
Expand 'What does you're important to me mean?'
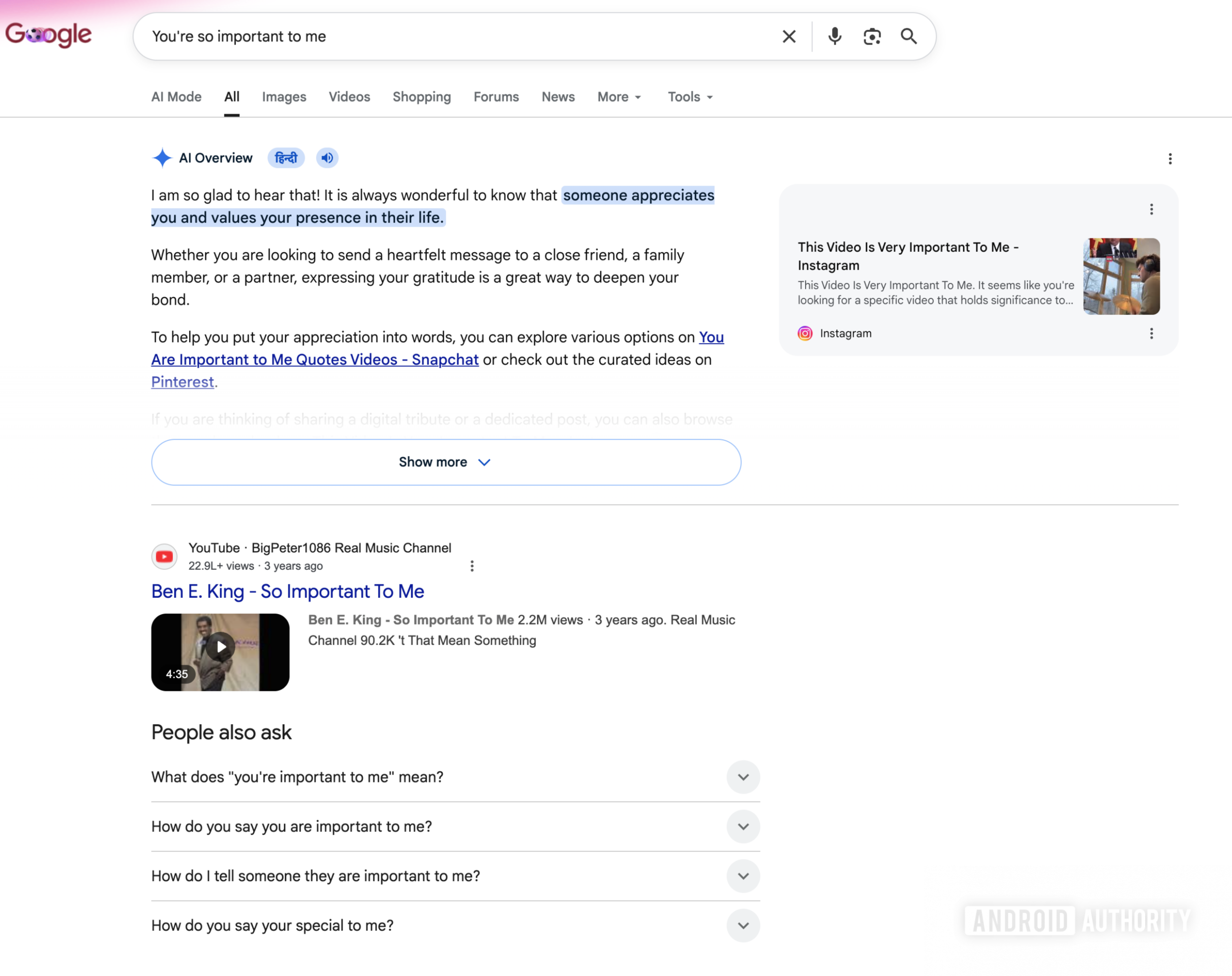pos(455,777)
